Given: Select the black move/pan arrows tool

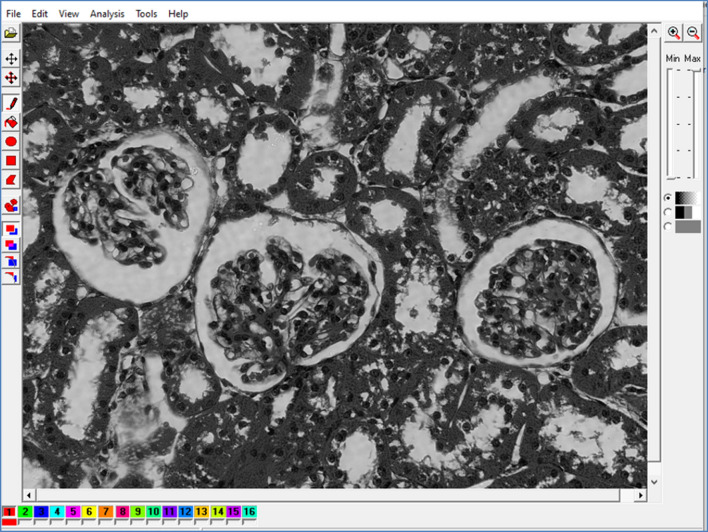Looking at the screenshot, I should [11, 59].
